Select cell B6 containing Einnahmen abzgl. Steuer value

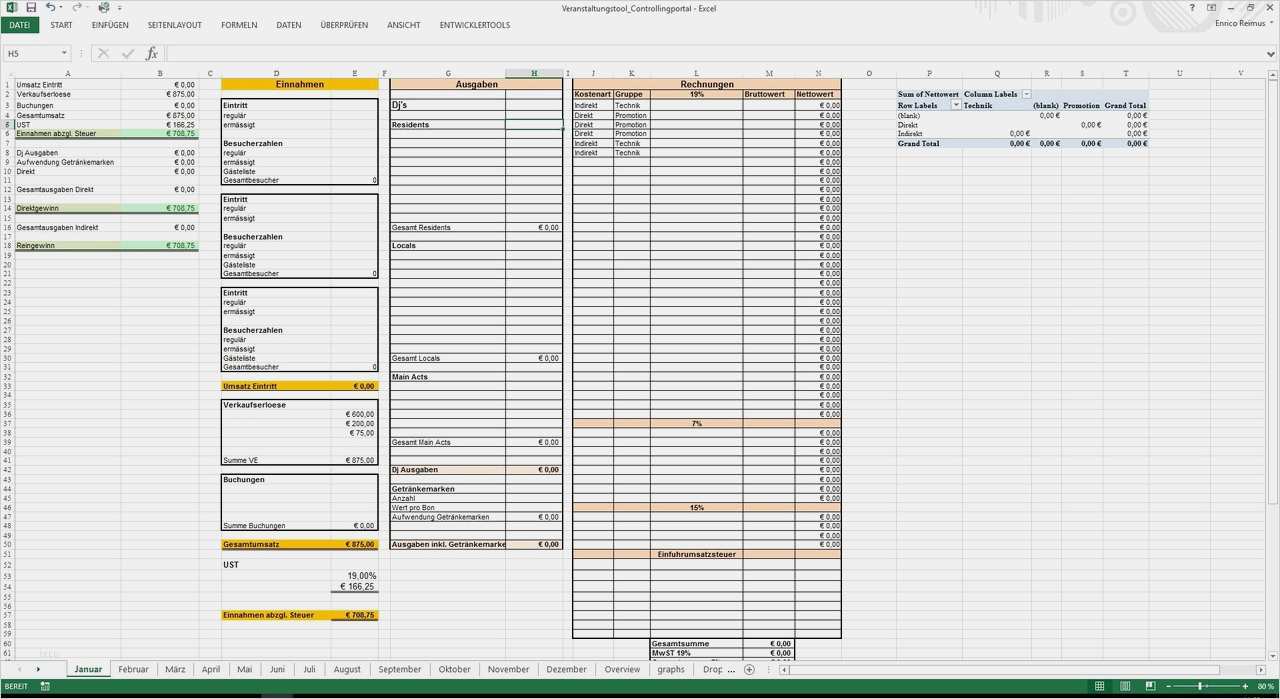pyautogui.click(x=160, y=133)
